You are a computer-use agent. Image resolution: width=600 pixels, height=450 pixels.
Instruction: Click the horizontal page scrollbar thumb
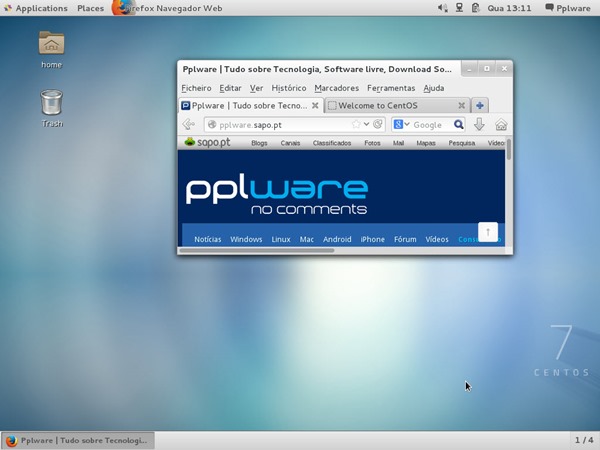point(256,251)
